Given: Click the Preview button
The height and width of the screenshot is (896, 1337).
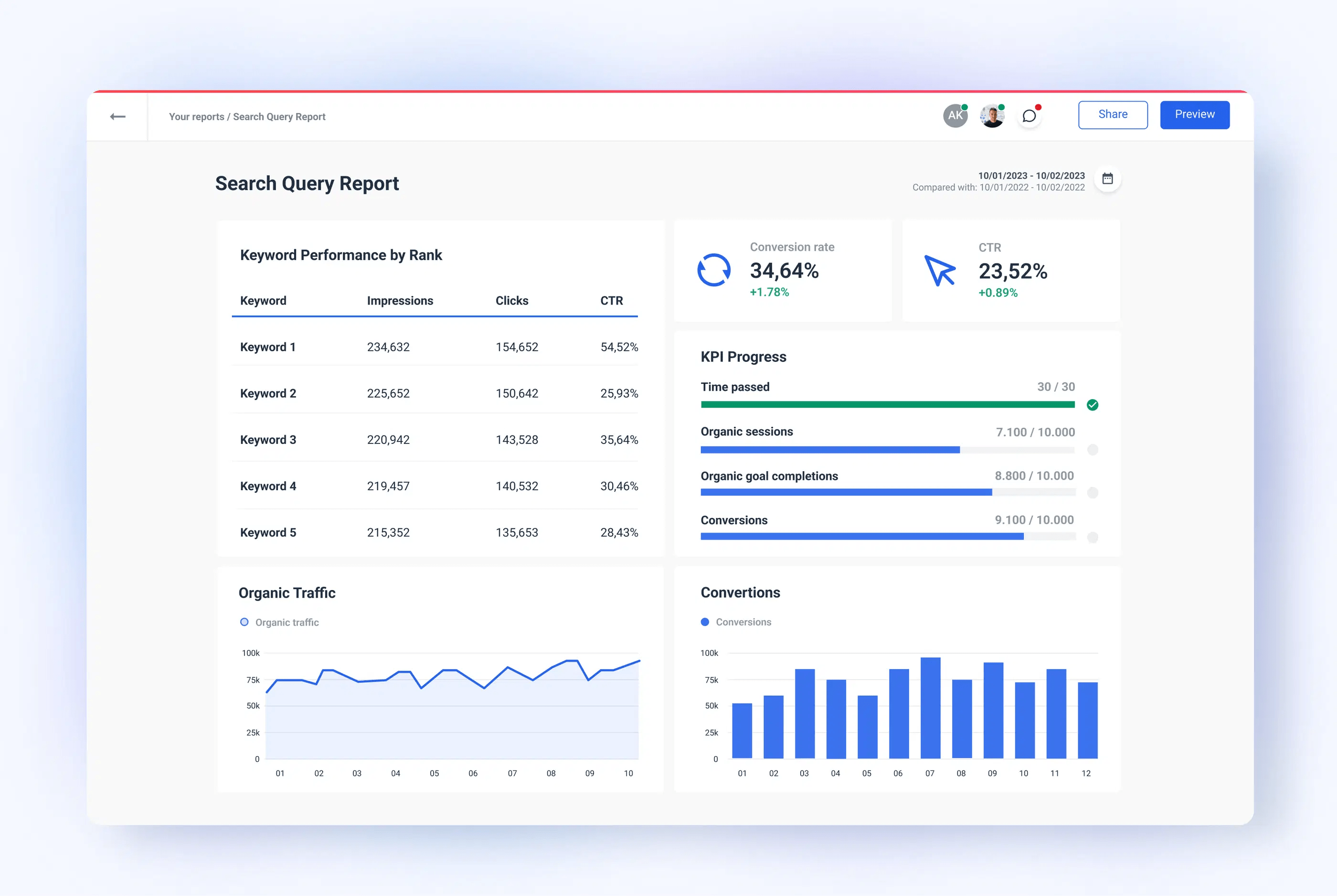Looking at the screenshot, I should pos(1194,114).
